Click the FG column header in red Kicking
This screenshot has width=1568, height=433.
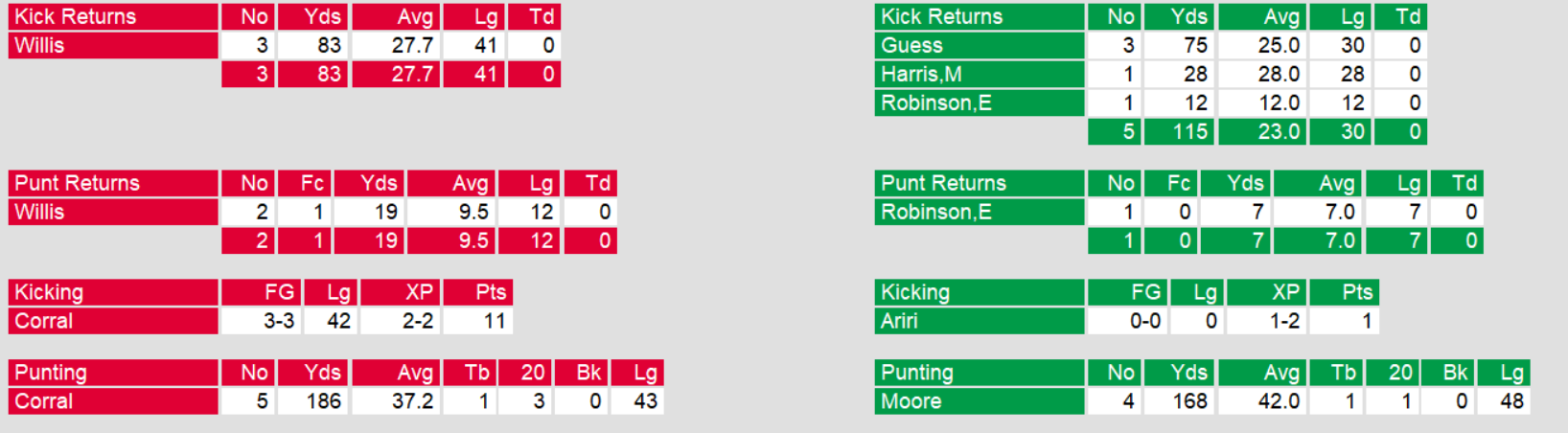coord(262,292)
